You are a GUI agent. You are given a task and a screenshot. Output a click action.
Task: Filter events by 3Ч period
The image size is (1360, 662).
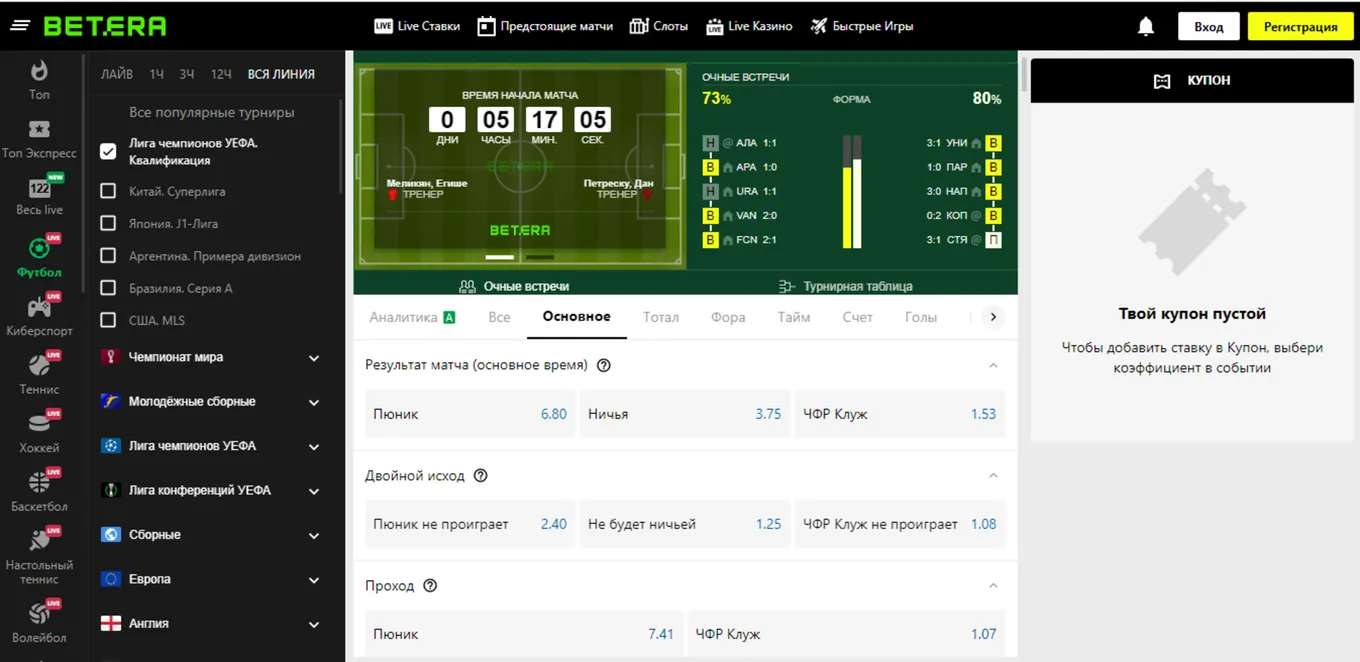[187, 74]
